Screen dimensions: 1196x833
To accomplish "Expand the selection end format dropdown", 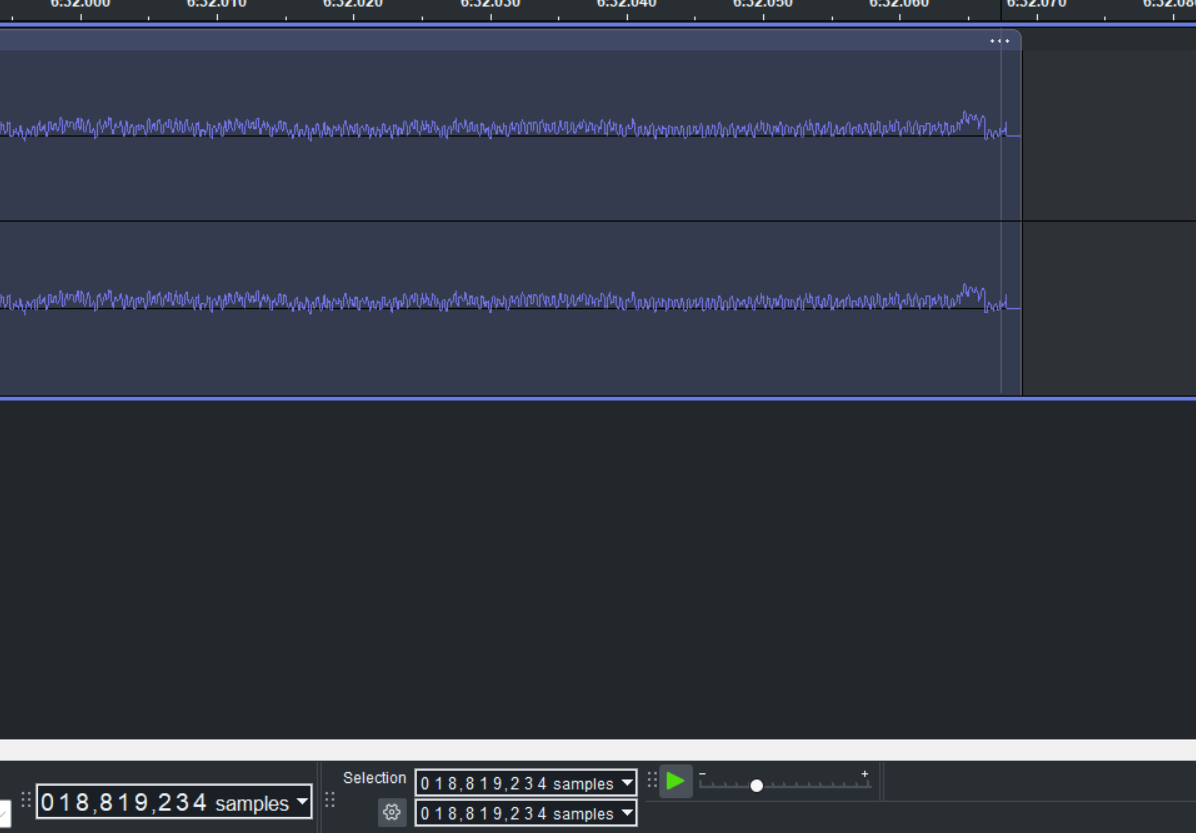I will pos(627,813).
